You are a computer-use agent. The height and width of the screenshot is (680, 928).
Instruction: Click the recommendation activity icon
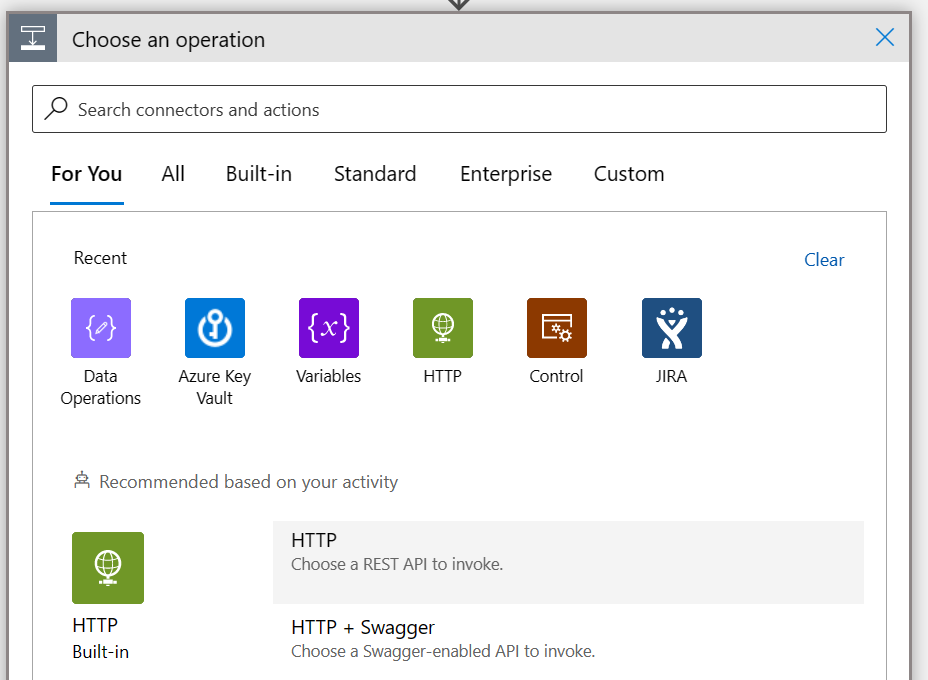(x=83, y=481)
